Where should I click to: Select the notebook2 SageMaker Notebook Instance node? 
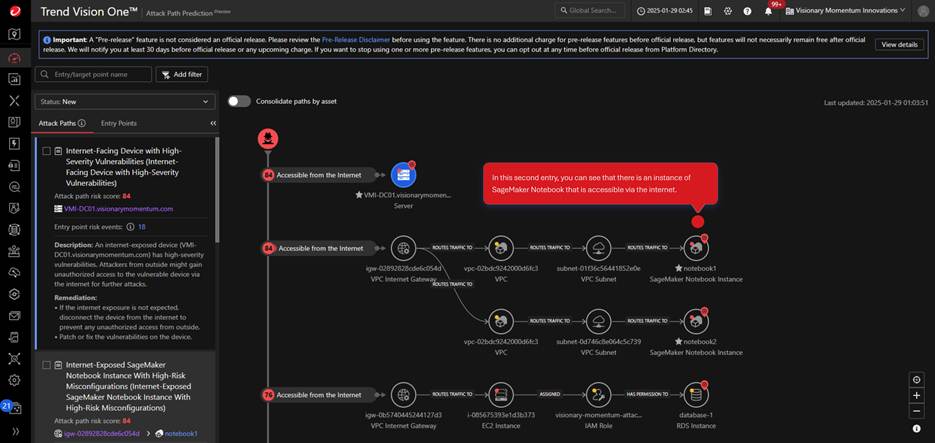[696, 321]
